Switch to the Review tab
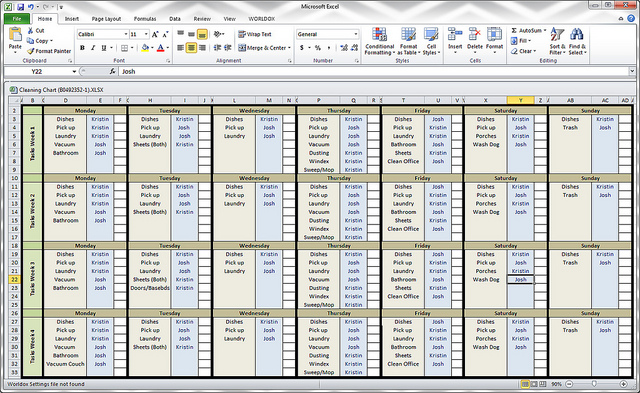This screenshot has width=640, height=393. pyautogui.click(x=202, y=19)
